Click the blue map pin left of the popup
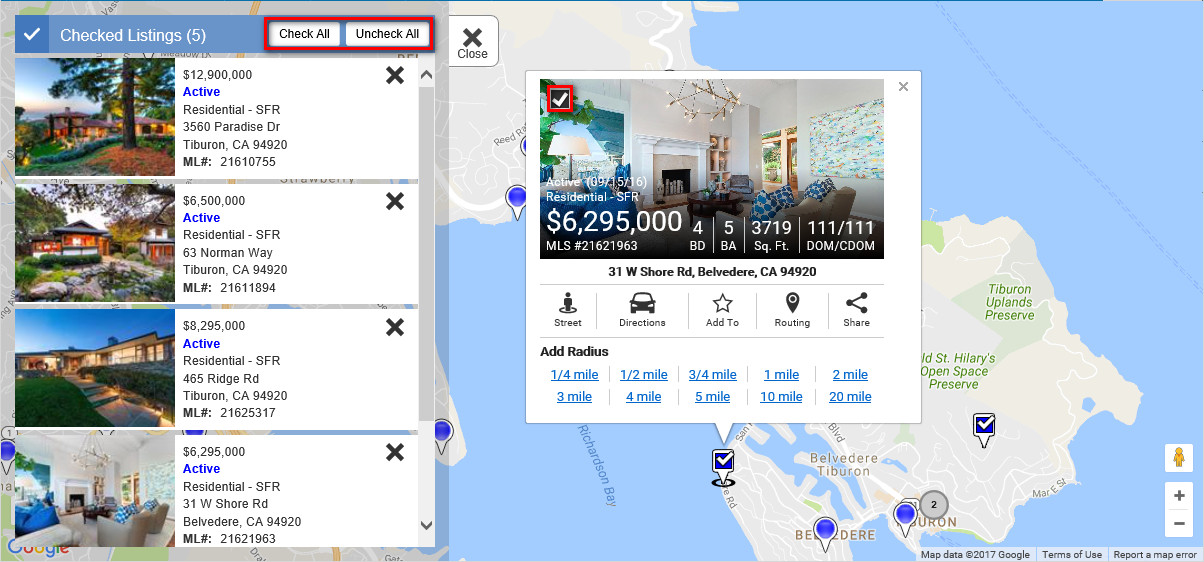 (517, 201)
